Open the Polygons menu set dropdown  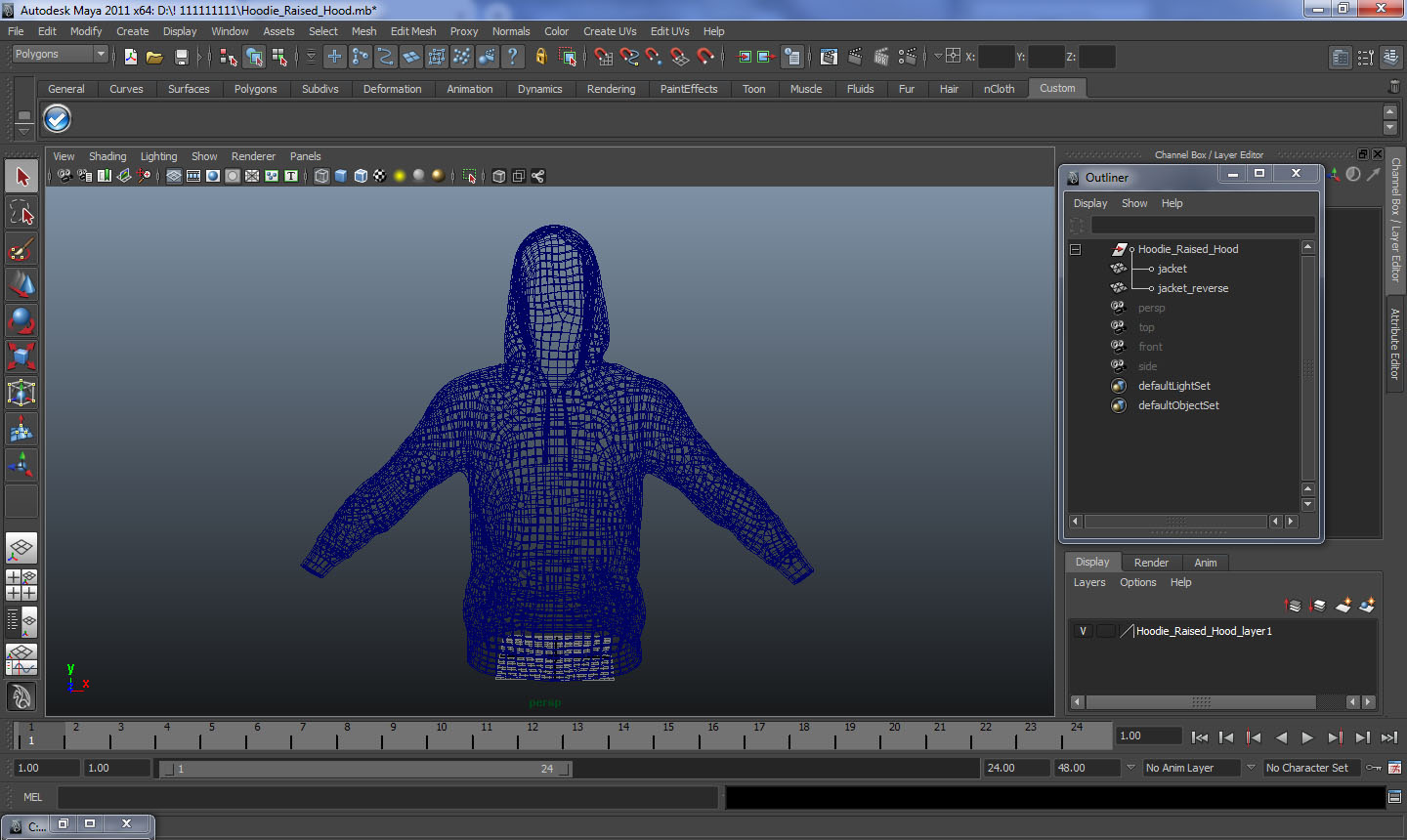click(60, 55)
